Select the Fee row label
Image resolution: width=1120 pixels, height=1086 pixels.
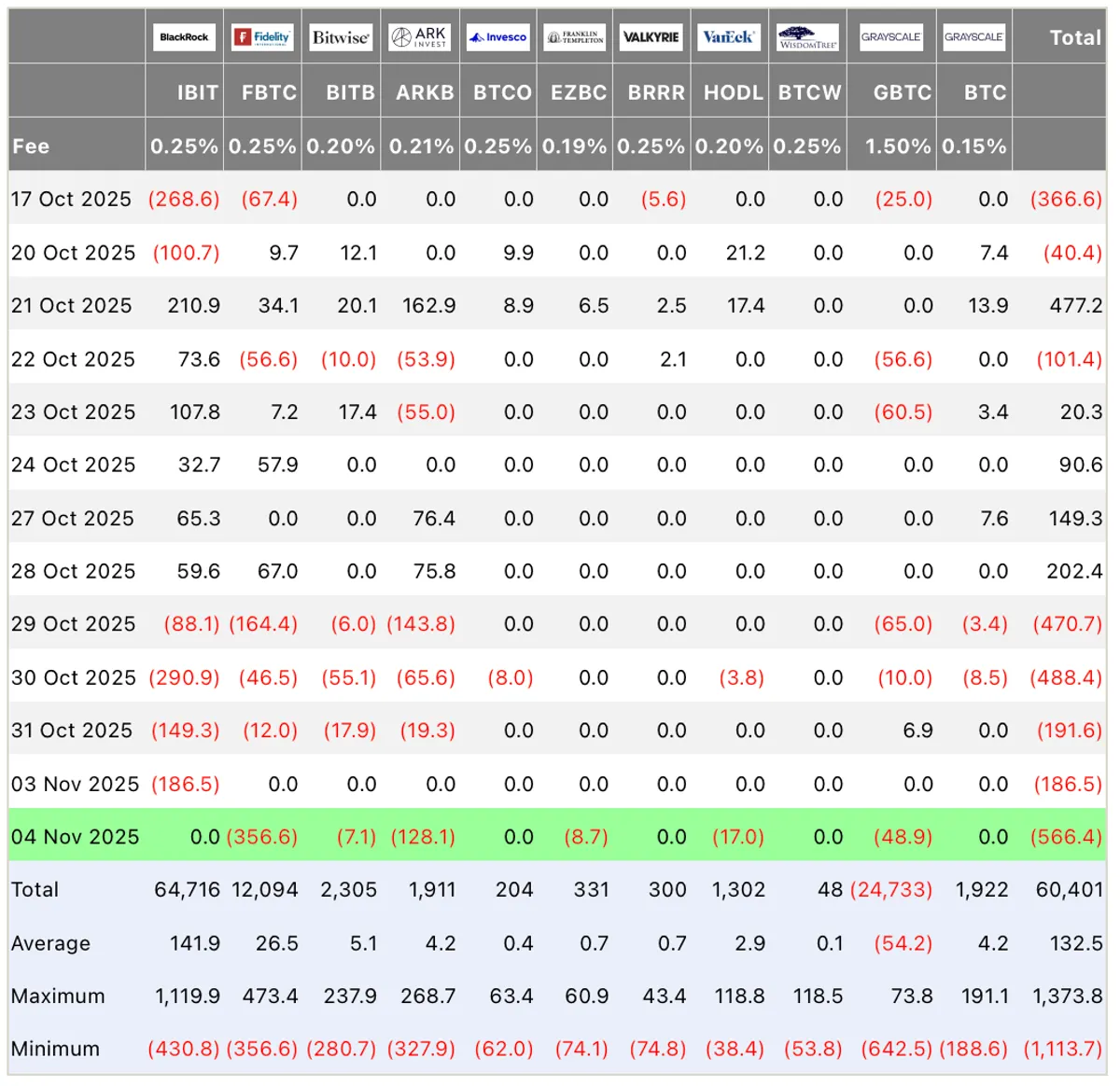[31, 146]
